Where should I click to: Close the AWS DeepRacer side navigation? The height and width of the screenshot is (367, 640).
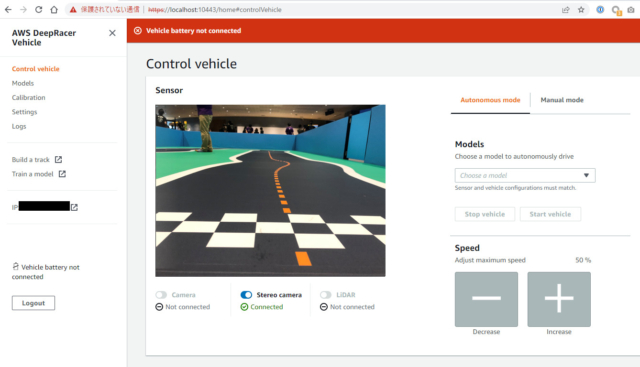click(112, 33)
